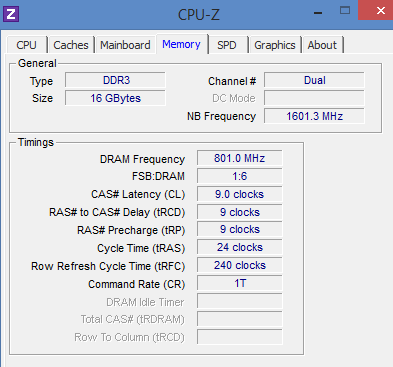Select the Memory tab

(182, 44)
